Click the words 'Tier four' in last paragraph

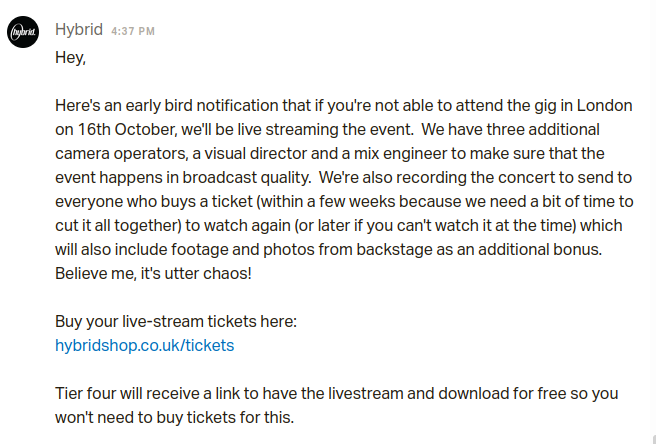[x=86, y=393]
